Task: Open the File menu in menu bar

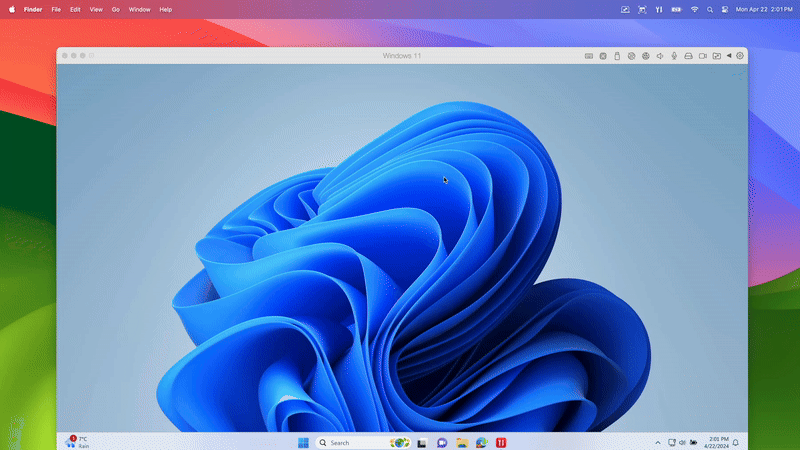Action: coord(56,9)
